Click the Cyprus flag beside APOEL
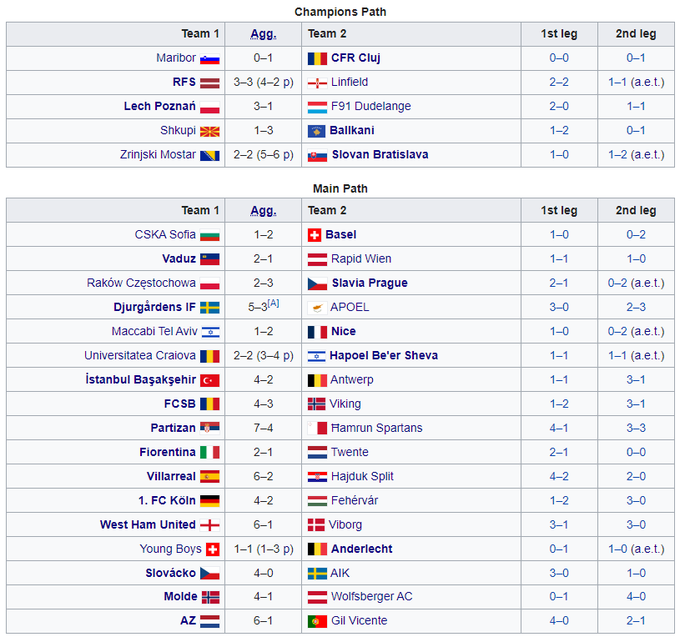Screen dimensions: 680x642 pyautogui.click(x=317, y=308)
